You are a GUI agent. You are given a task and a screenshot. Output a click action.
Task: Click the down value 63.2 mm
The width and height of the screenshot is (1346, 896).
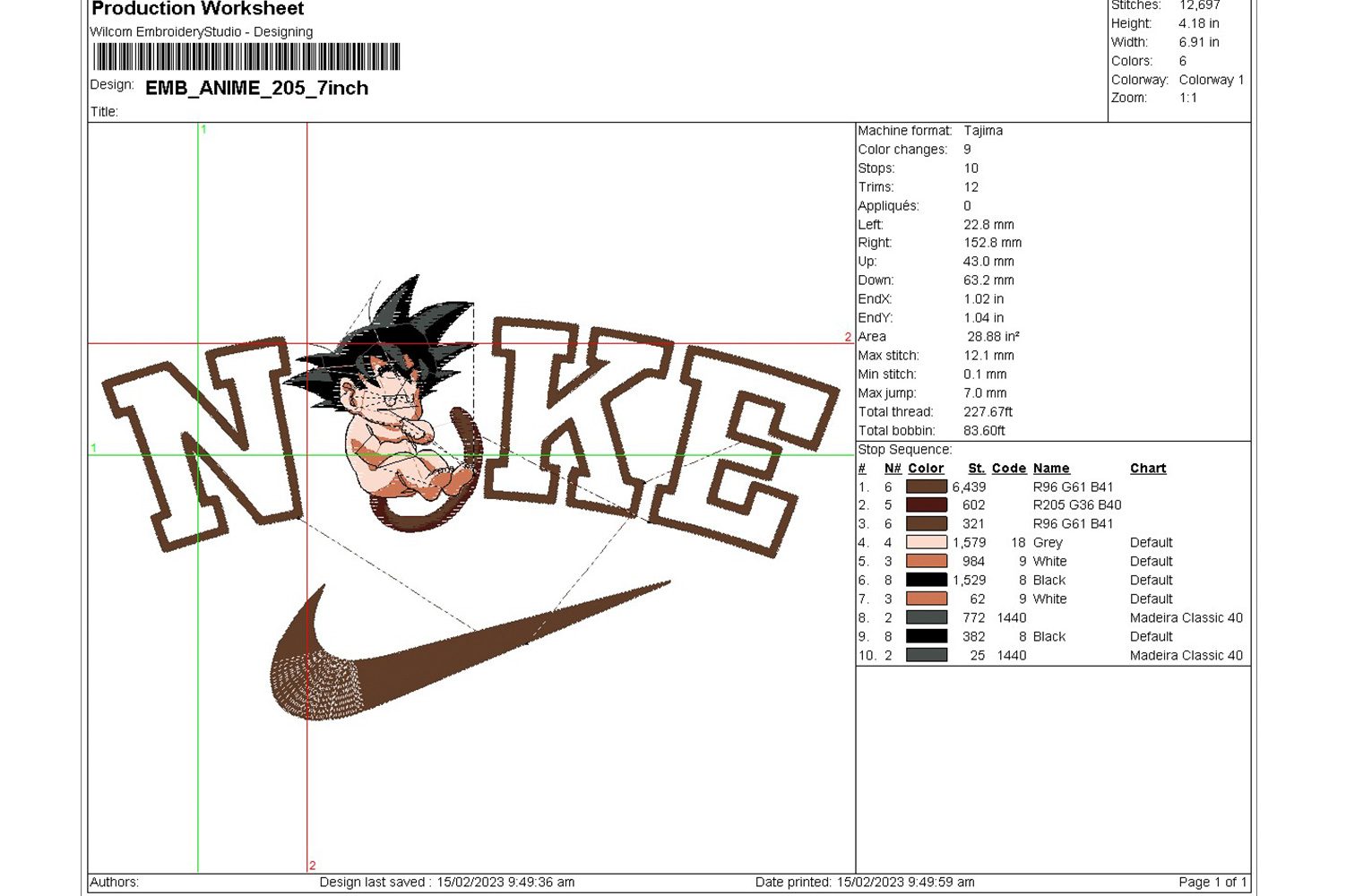click(989, 280)
